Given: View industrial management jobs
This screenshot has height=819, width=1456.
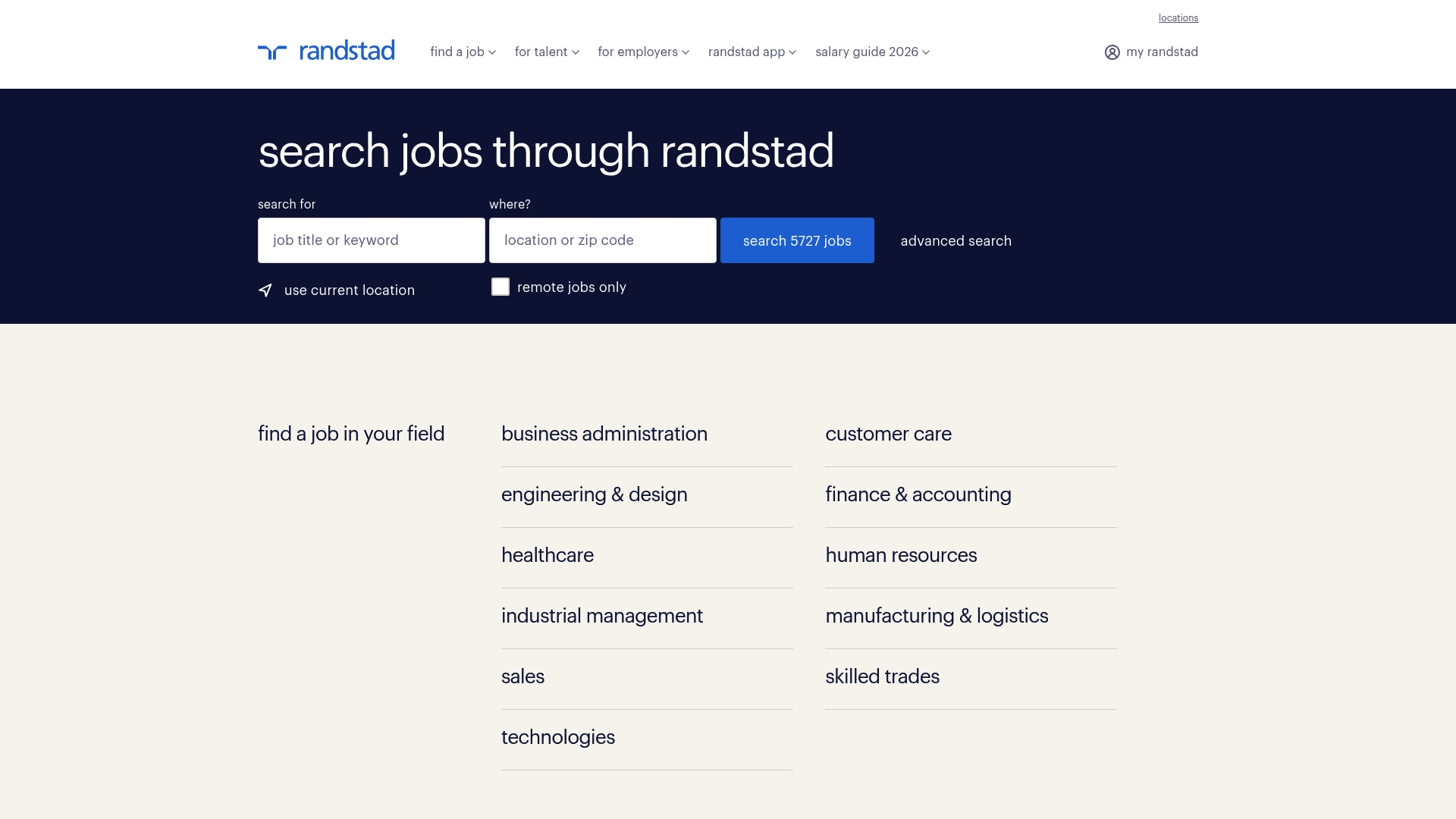Looking at the screenshot, I should click(602, 616).
